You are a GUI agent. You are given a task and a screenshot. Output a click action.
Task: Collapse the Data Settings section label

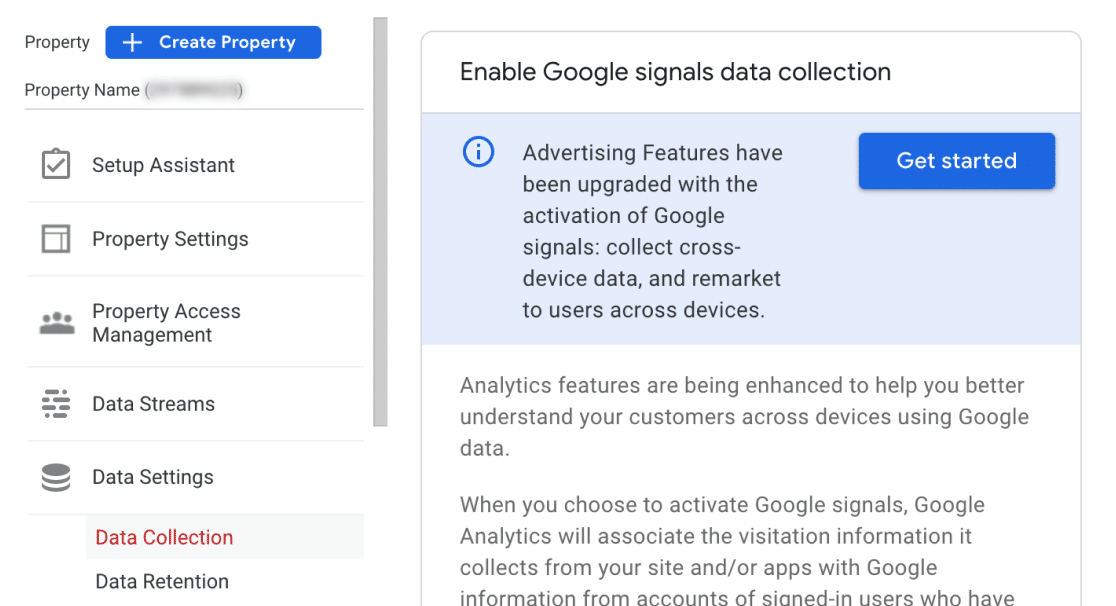(x=152, y=477)
